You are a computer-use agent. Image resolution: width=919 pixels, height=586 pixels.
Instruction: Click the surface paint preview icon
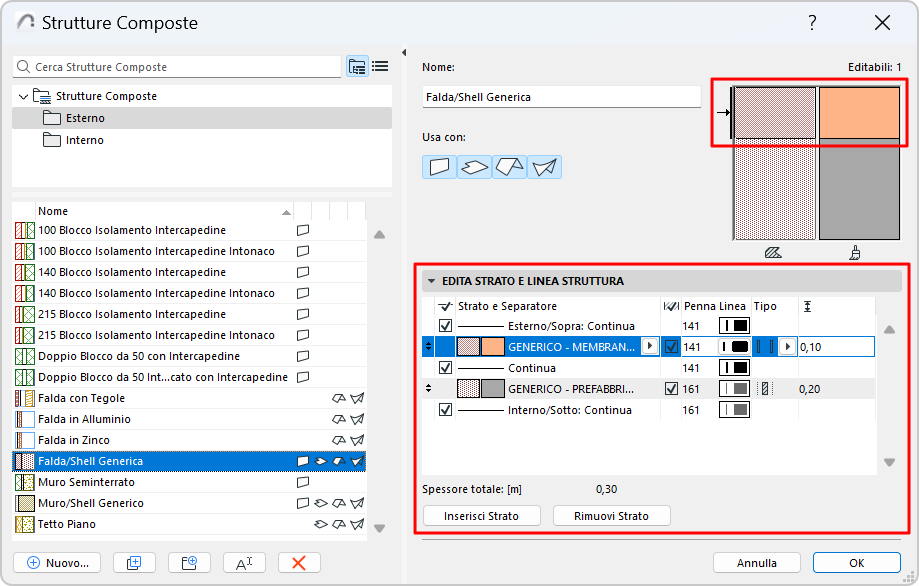click(x=855, y=253)
